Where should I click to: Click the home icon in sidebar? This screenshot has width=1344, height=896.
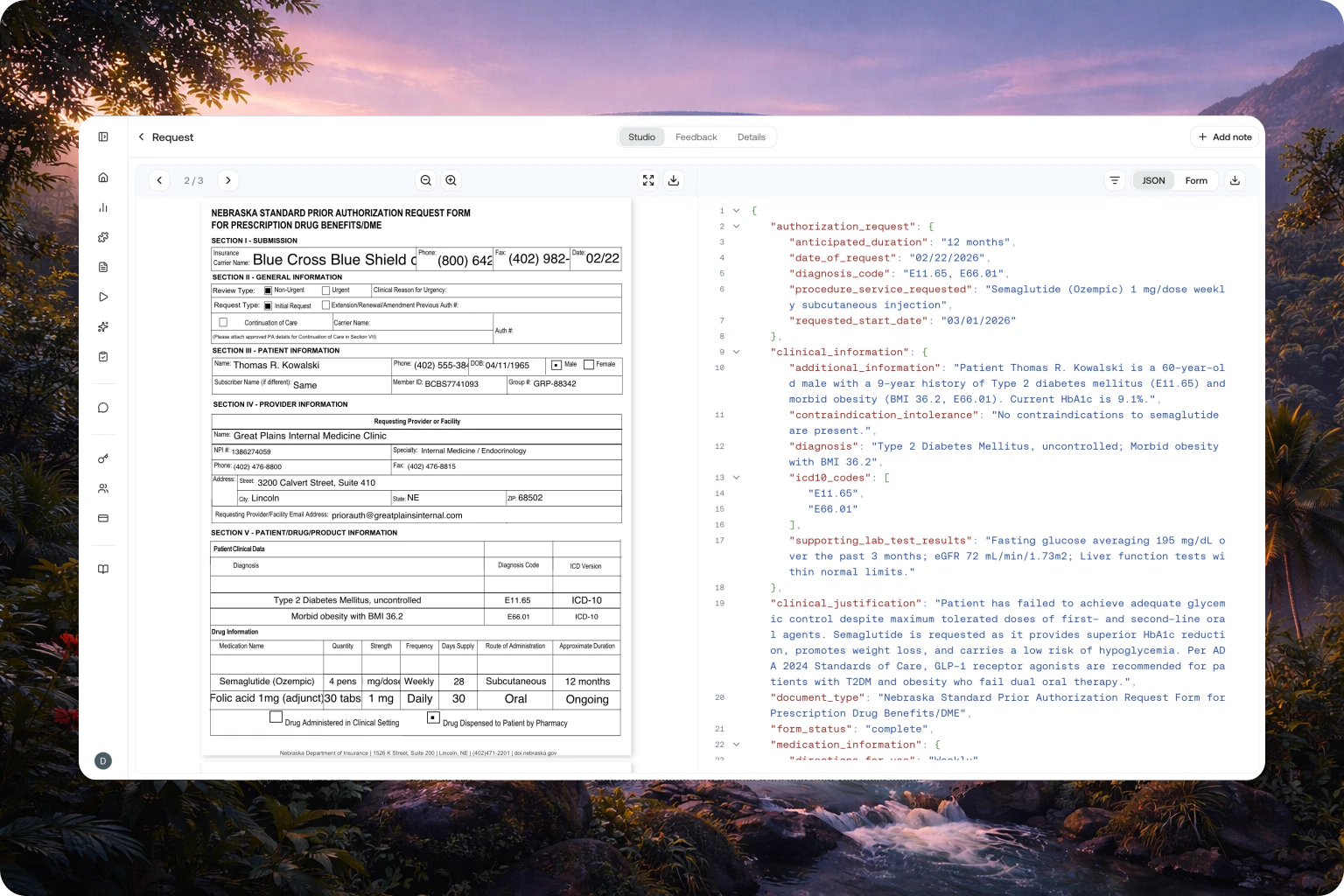pyautogui.click(x=103, y=178)
